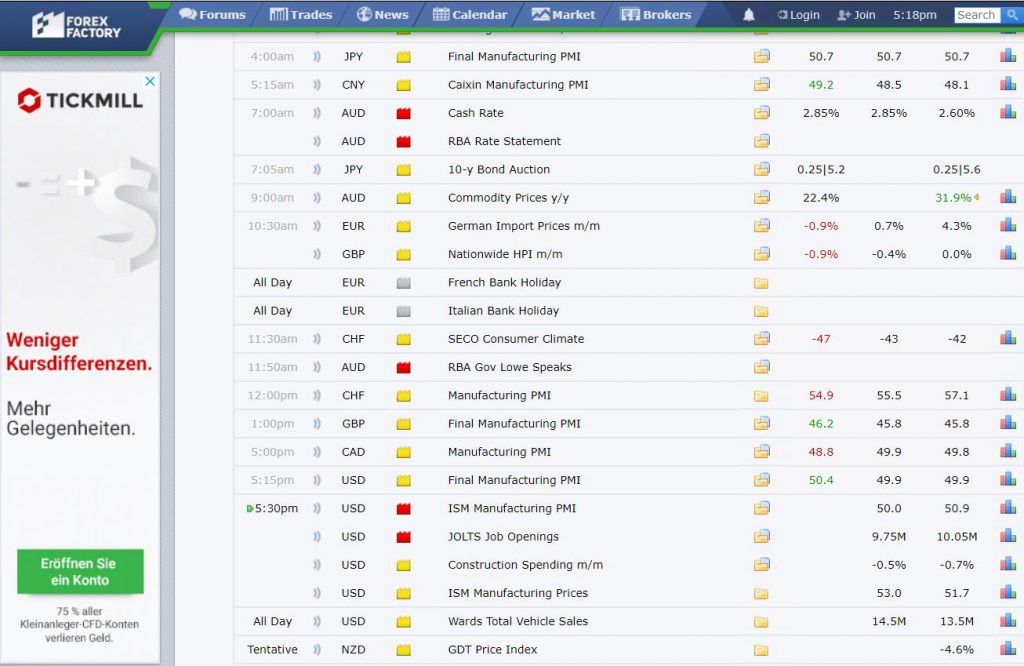Image resolution: width=1024 pixels, height=666 pixels.
Task: Expand the Italian Bank Holiday detail folder
Action: [762, 311]
